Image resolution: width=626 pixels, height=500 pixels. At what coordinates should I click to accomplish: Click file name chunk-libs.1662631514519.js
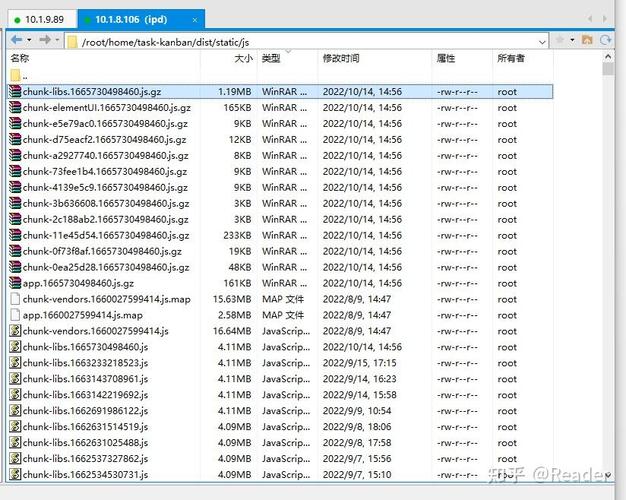[x=85, y=427]
